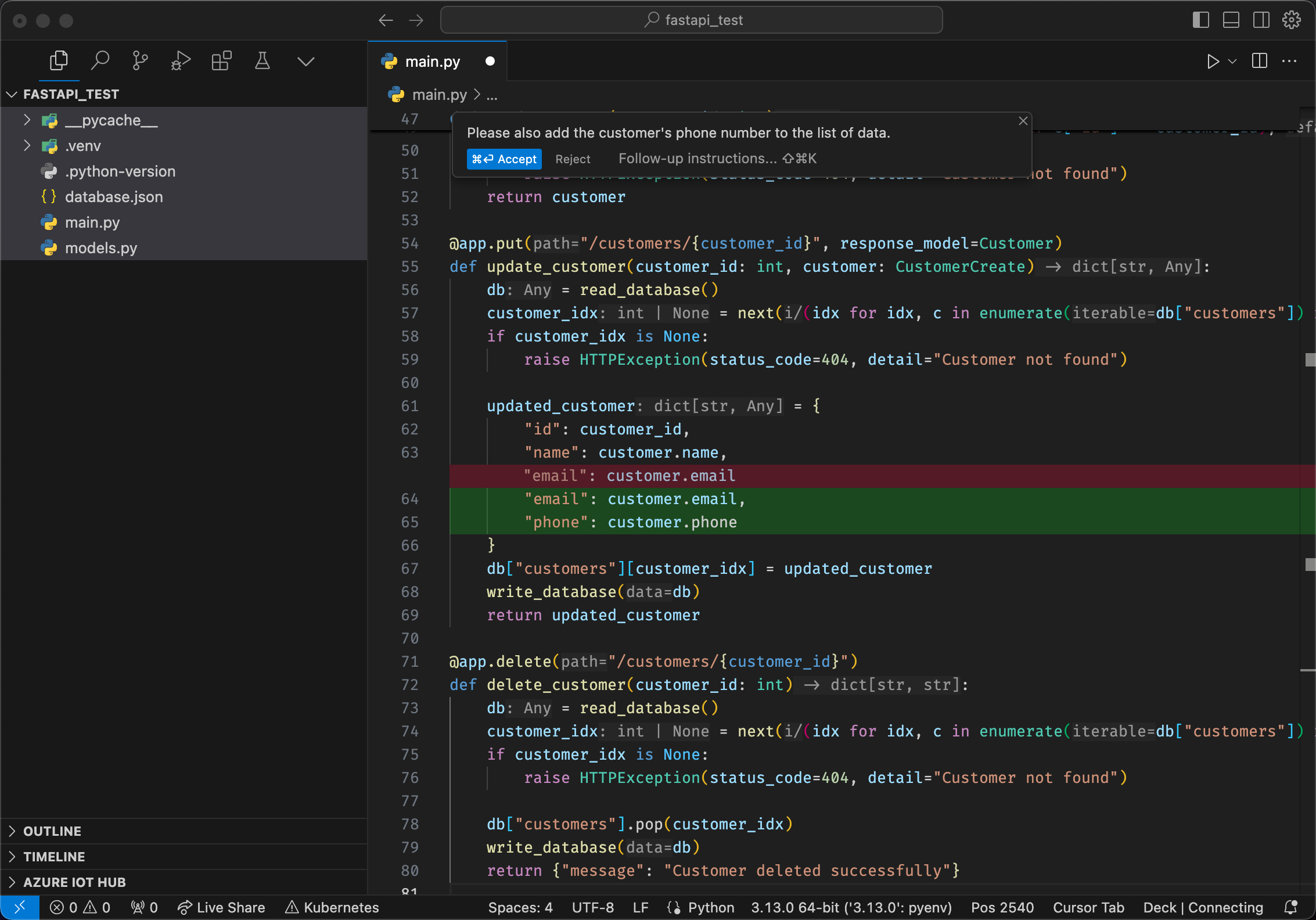
Task: Open the Source Control view
Action: [x=139, y=60]
